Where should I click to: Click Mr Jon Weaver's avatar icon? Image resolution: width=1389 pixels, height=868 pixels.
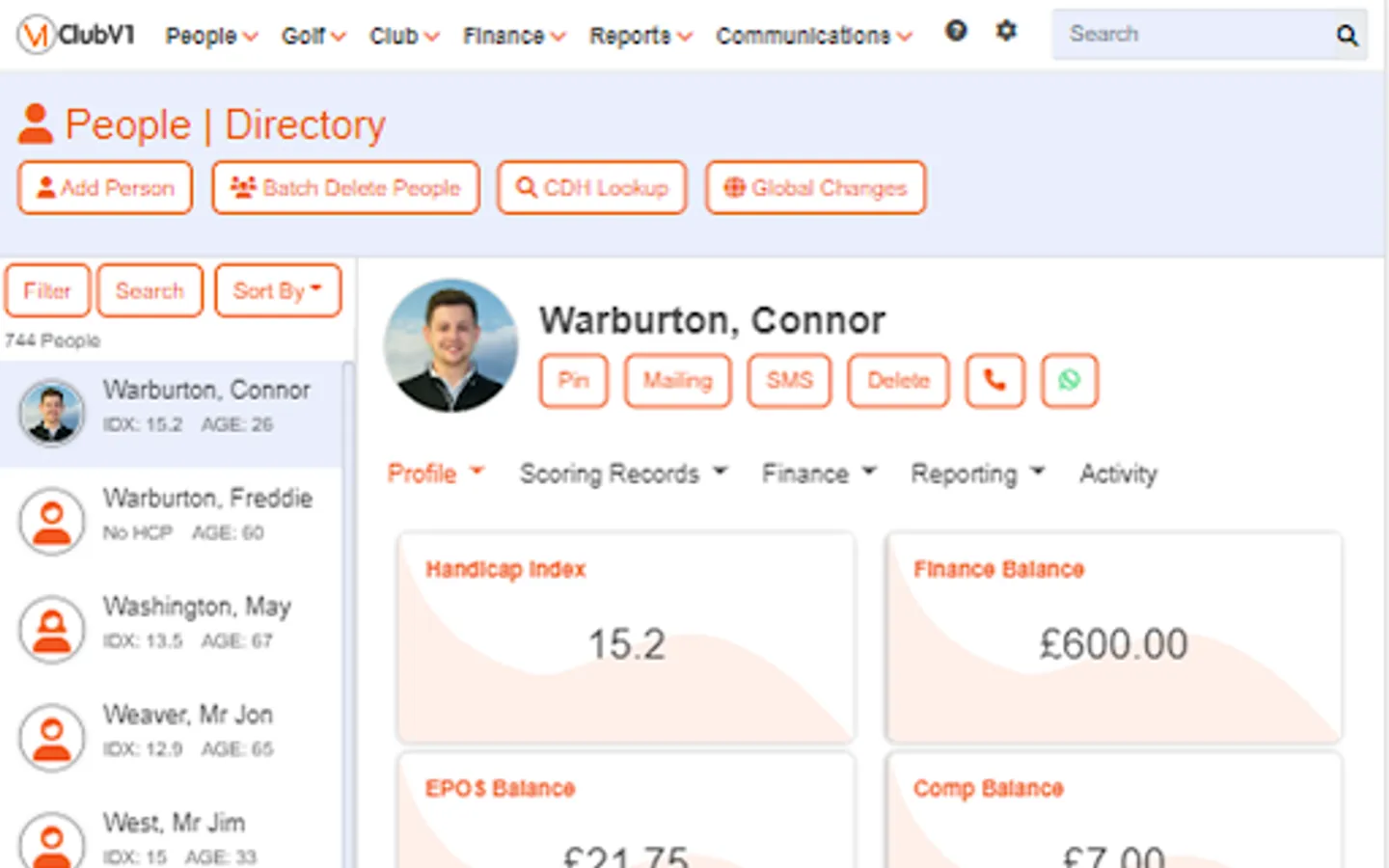point(52,737)
